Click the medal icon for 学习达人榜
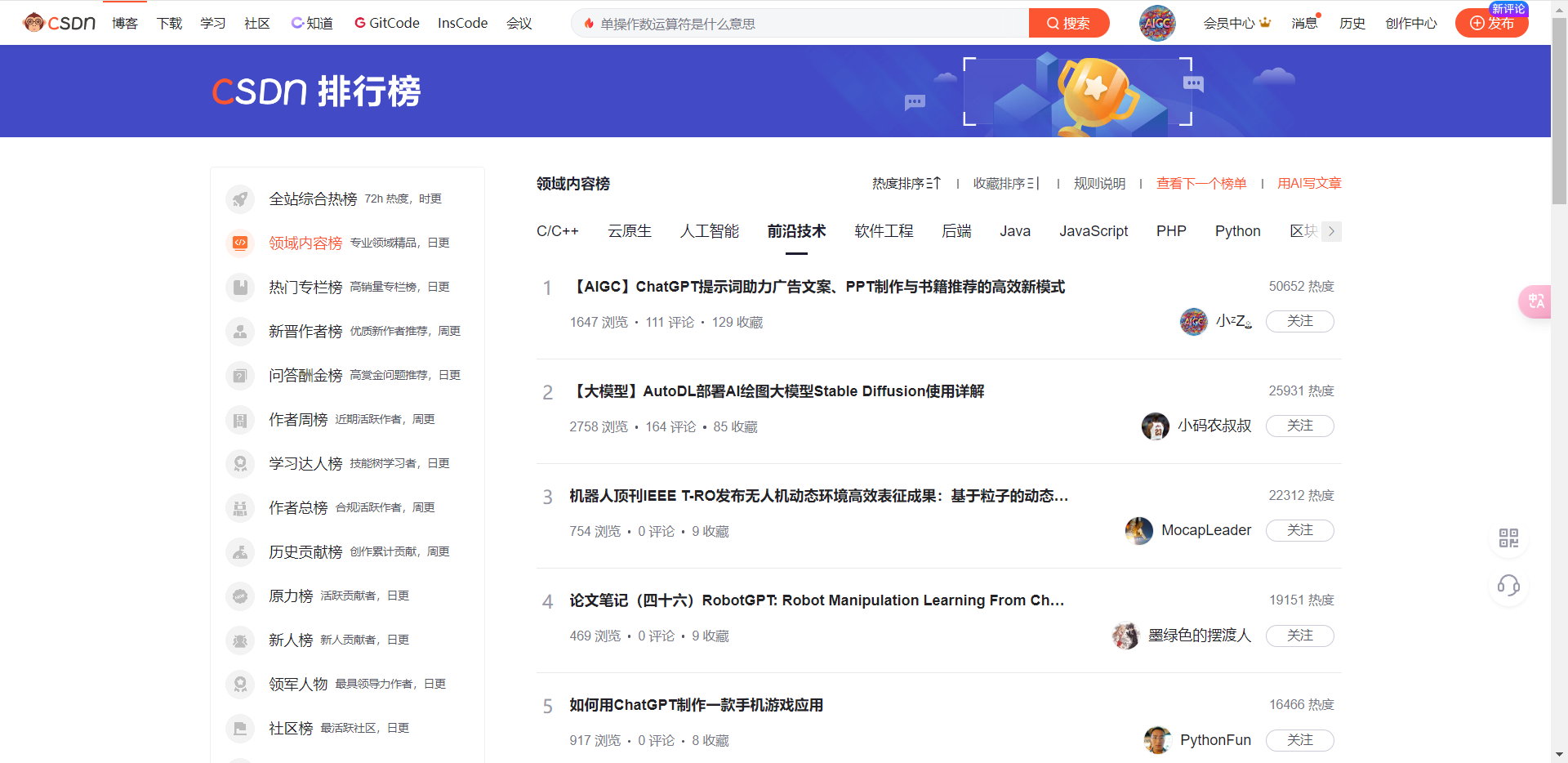Screen dimensions: 1568x763 click(x=240, y=463)
